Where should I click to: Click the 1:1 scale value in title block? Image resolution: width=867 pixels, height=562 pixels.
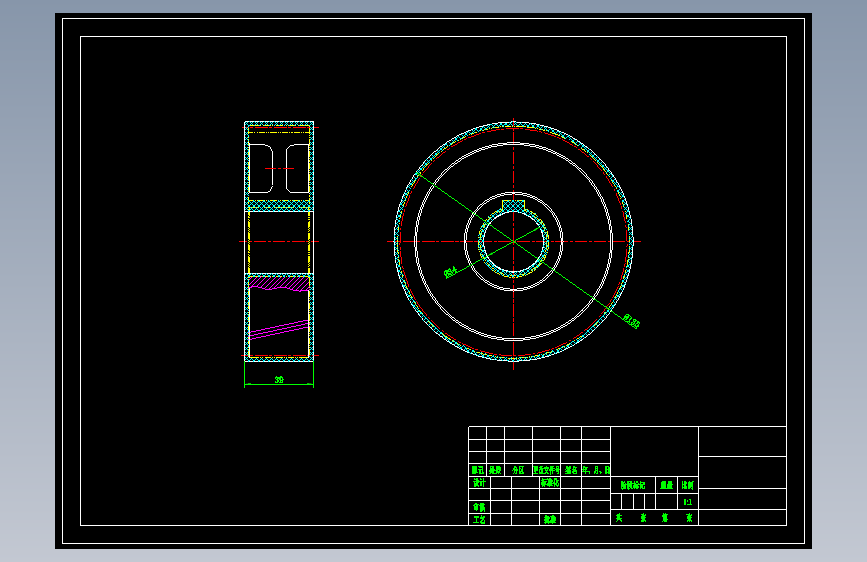688,502
